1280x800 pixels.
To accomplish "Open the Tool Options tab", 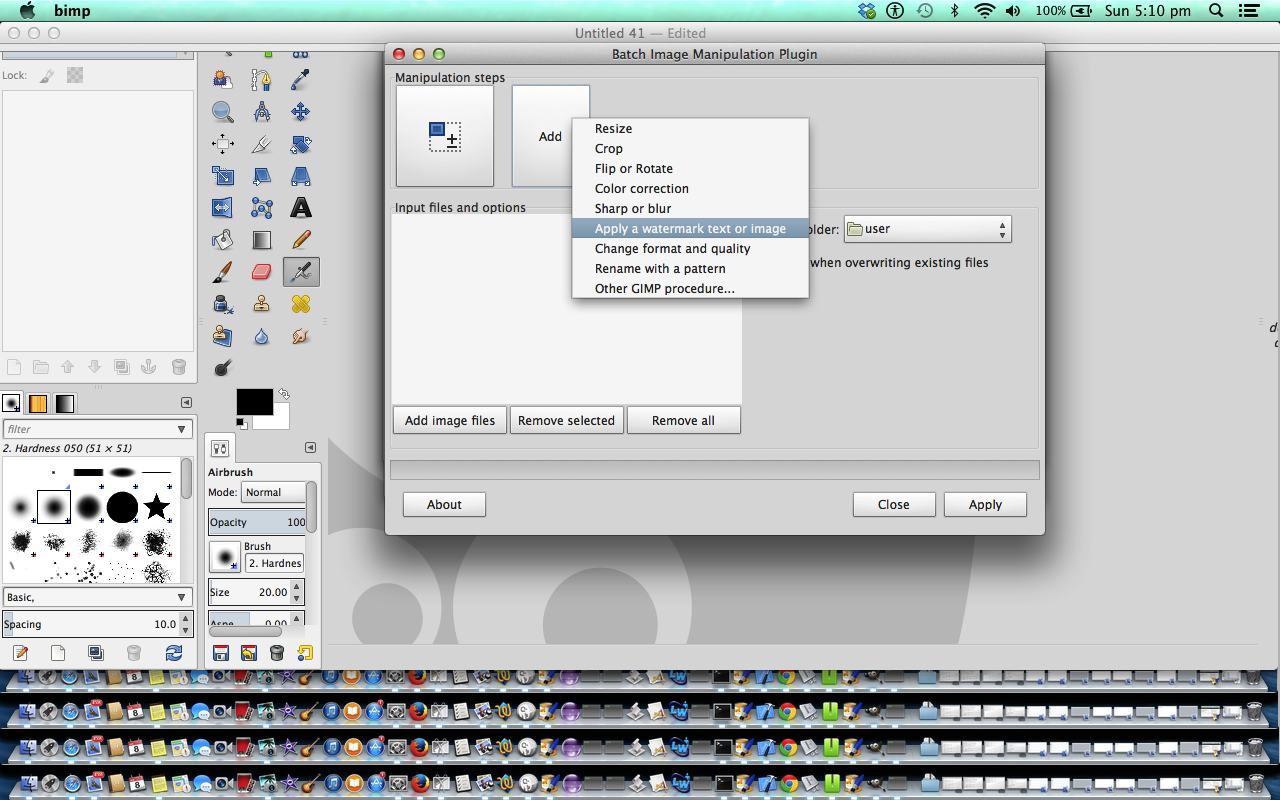I will point(220,449).
